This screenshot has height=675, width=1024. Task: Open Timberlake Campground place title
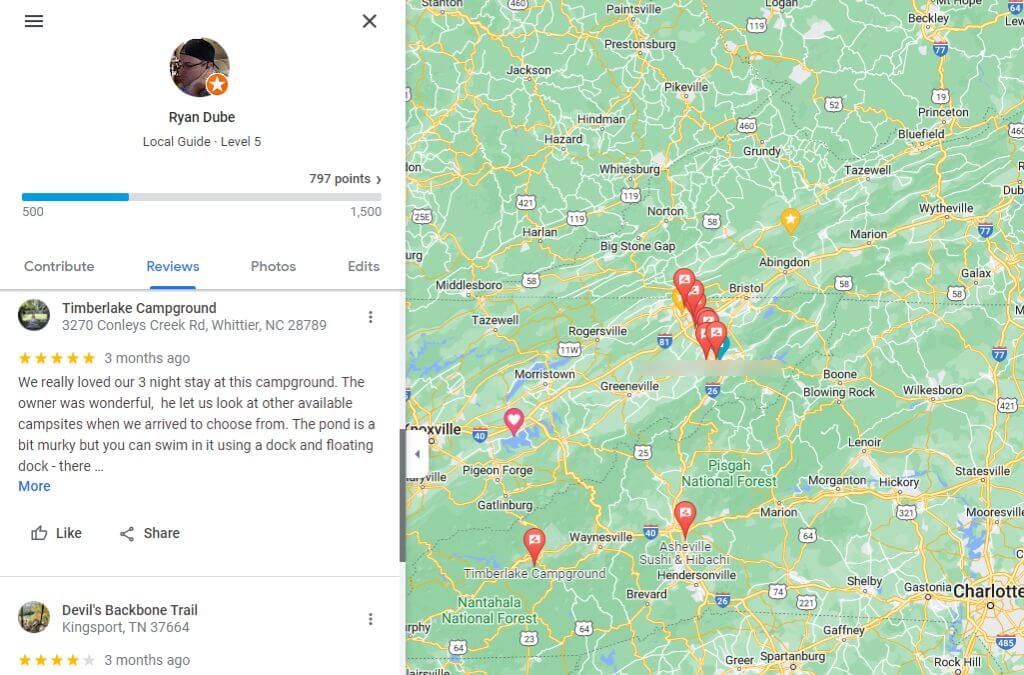(x=139, y=308)
